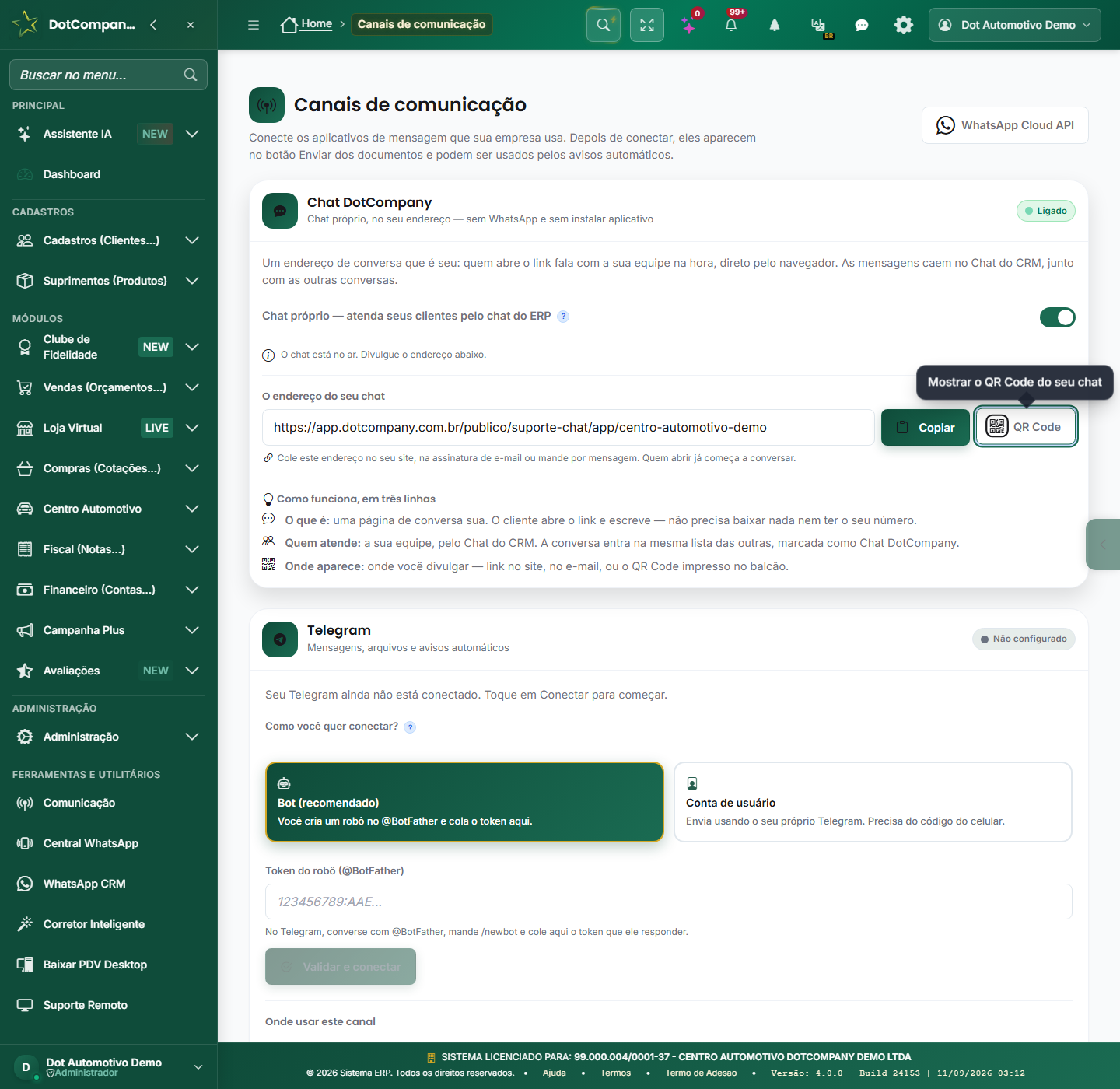This screenshot has height=1089, width=1120.
Task: Click the Copiar button
Action: (926, 428)
